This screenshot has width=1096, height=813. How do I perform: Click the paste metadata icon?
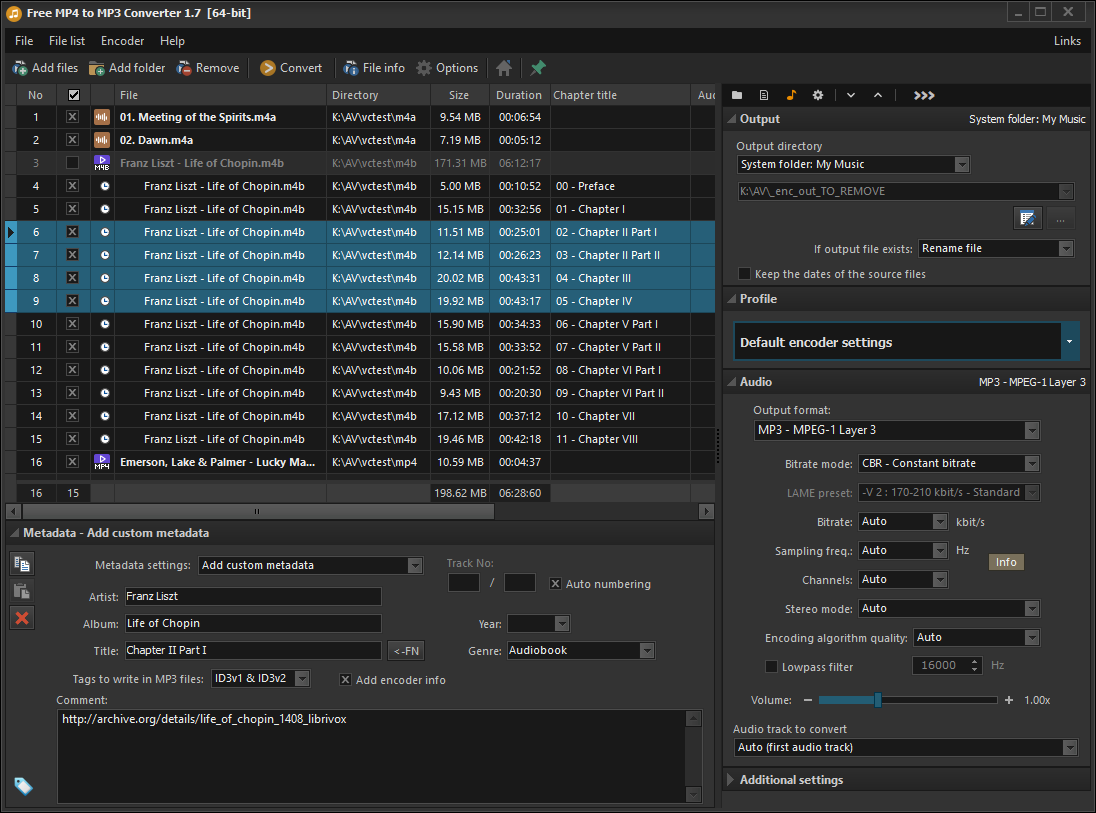[x=22, y=591]
